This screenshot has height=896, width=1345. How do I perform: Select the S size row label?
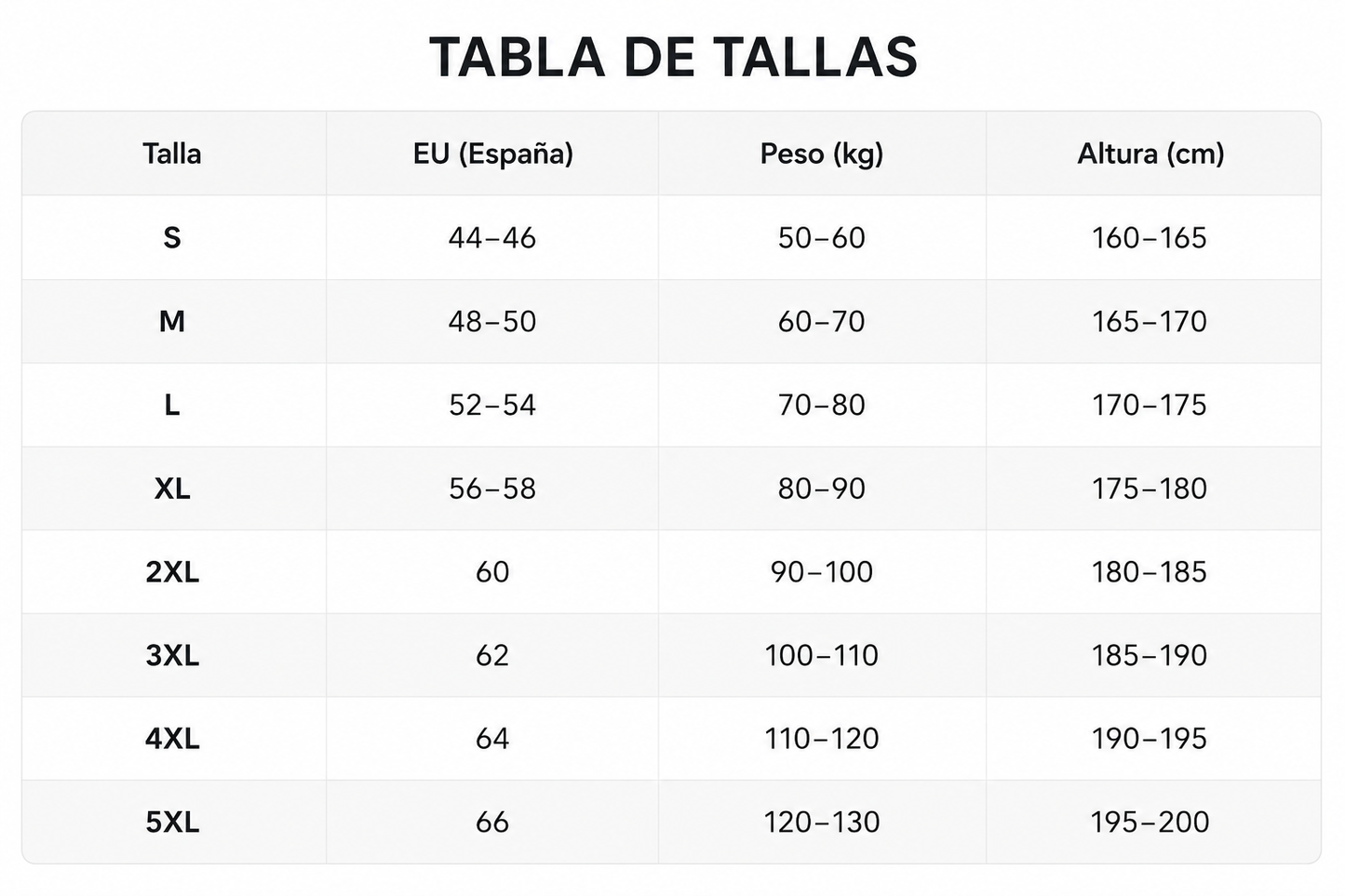[x=172, y=237]
